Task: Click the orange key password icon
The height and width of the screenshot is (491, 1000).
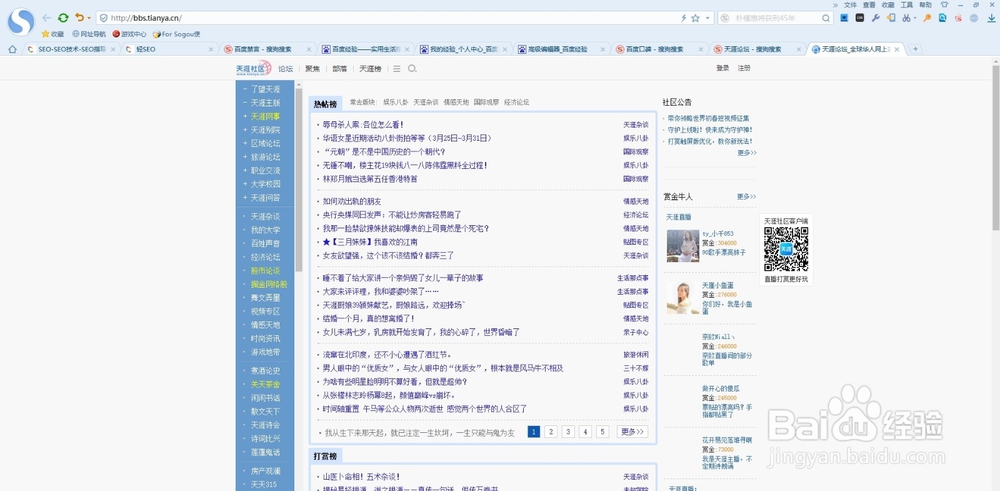Action: [x=927, y=18]
